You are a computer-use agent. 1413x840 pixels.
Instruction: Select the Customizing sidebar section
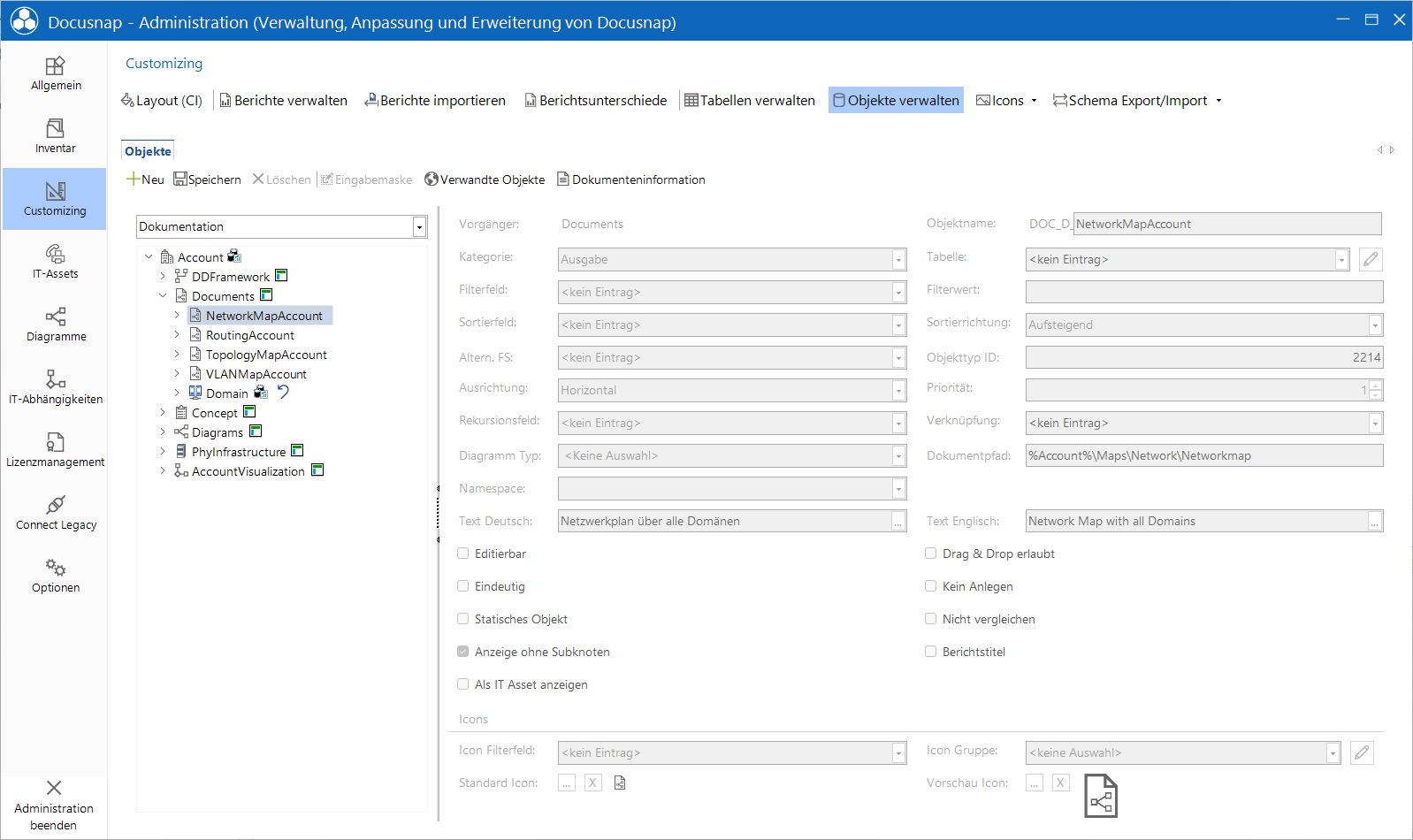tap(55, 199)
